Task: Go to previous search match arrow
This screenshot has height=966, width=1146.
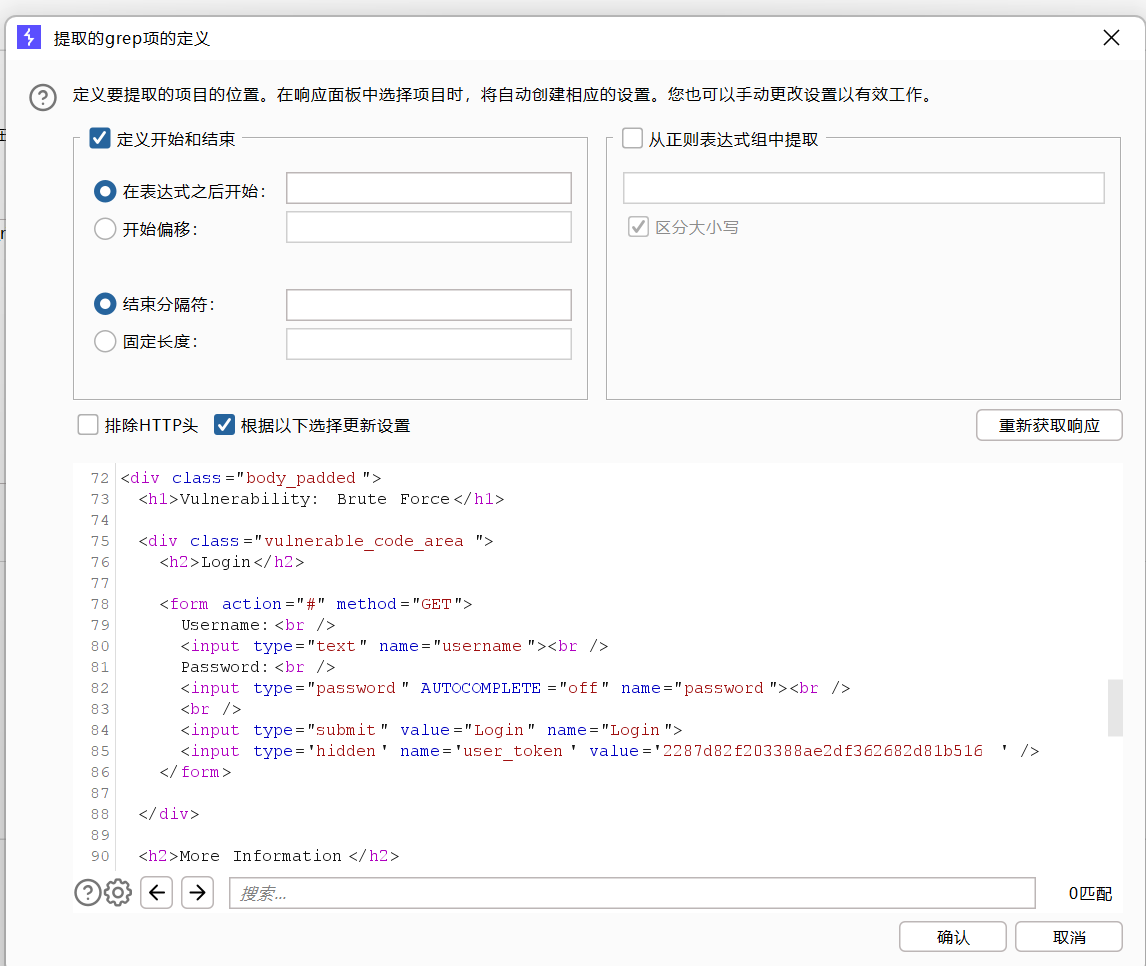Action: [x=157, y=892]
